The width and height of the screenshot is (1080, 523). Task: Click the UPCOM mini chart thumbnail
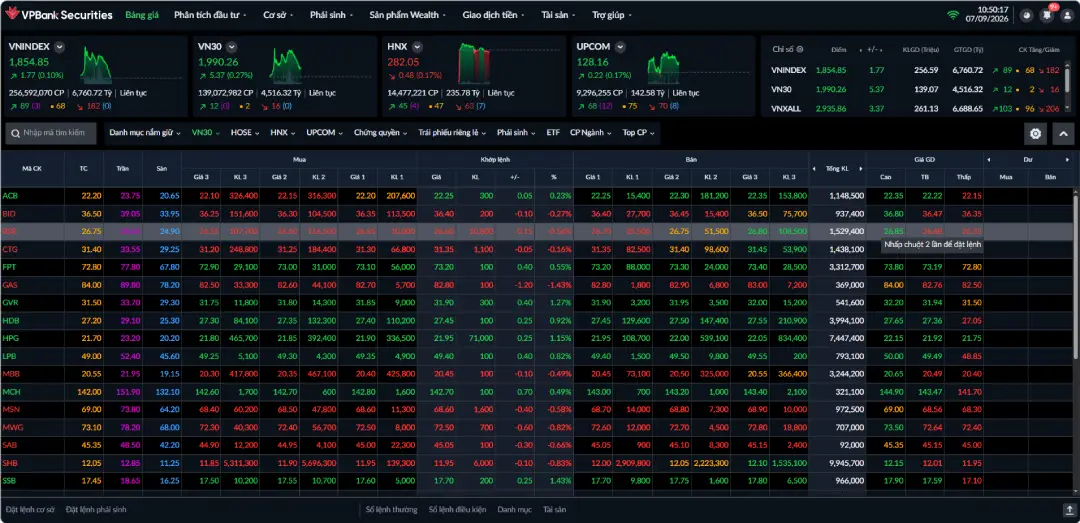point(663,68)
